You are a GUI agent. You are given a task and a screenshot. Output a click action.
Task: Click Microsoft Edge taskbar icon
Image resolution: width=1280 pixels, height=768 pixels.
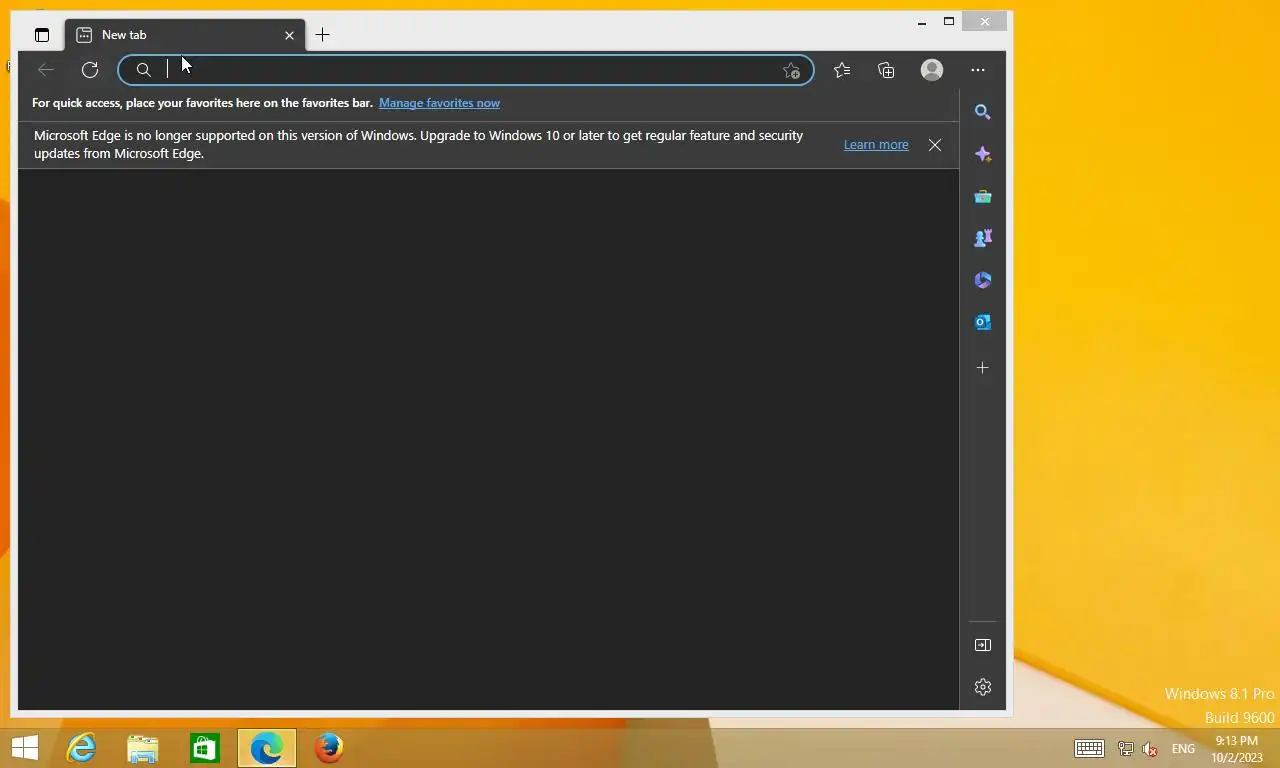click(x=267, y=748)
